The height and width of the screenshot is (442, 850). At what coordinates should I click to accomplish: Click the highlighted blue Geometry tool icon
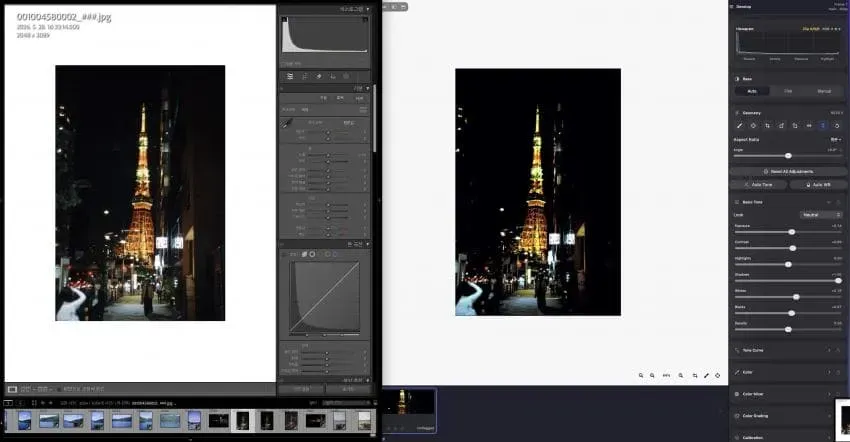point(823,126)
